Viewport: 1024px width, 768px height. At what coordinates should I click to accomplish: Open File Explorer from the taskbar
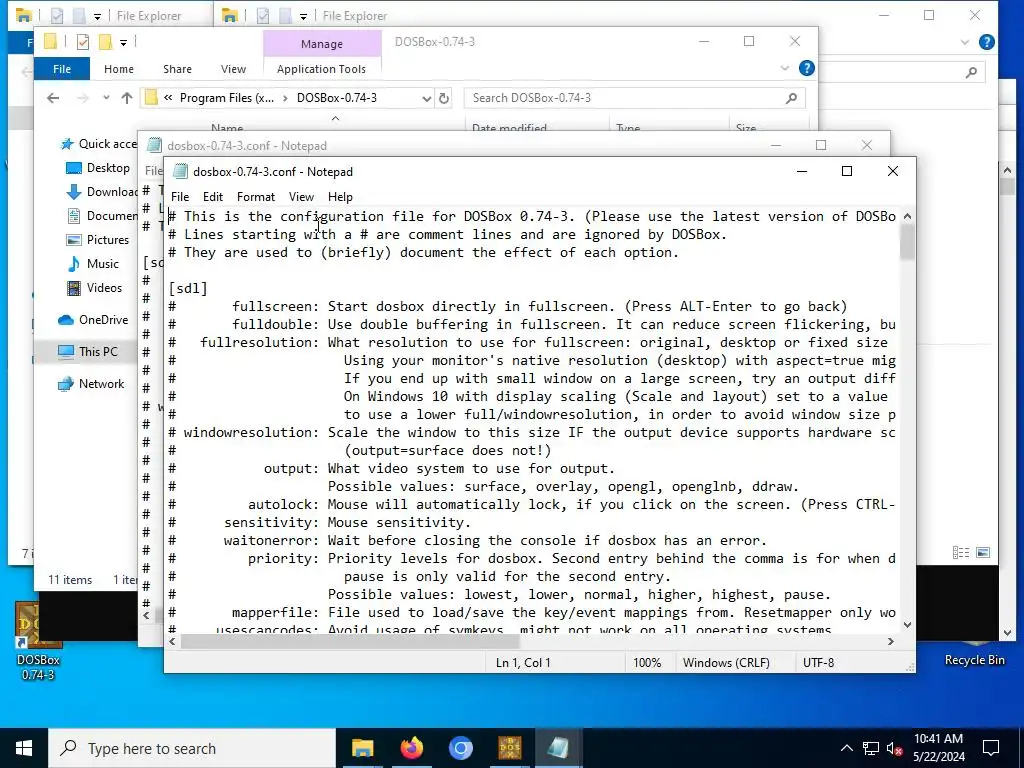point(362,748)
